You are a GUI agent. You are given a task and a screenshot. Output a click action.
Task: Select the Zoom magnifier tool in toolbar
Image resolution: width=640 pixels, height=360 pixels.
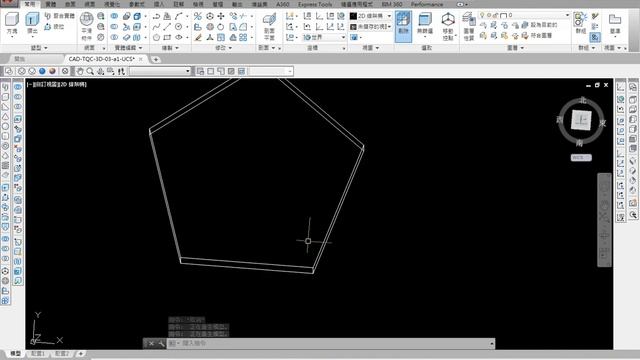pos(90,71)
